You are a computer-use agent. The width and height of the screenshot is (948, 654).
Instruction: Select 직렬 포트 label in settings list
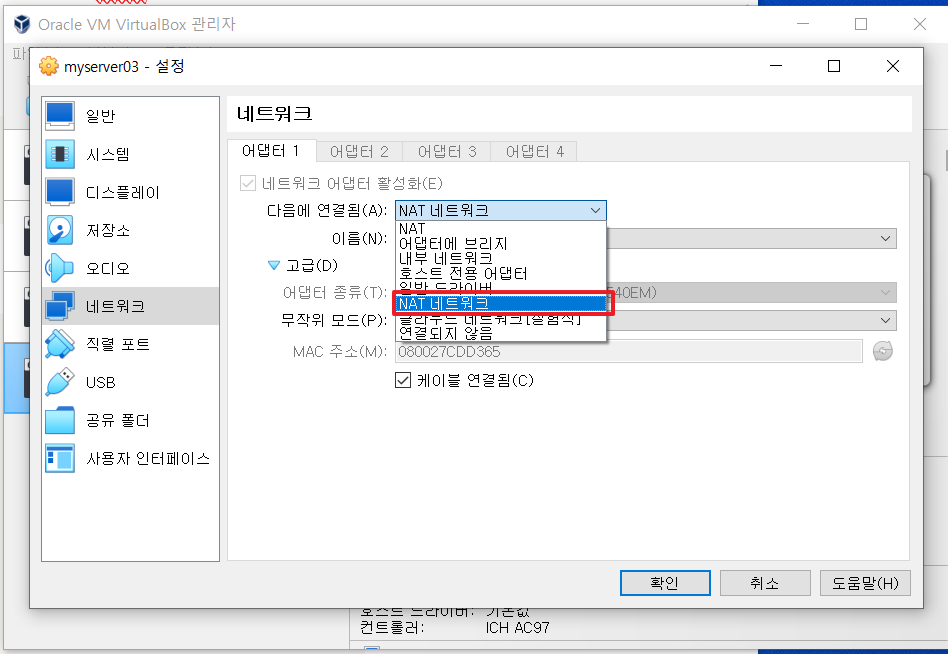[118, 344]
